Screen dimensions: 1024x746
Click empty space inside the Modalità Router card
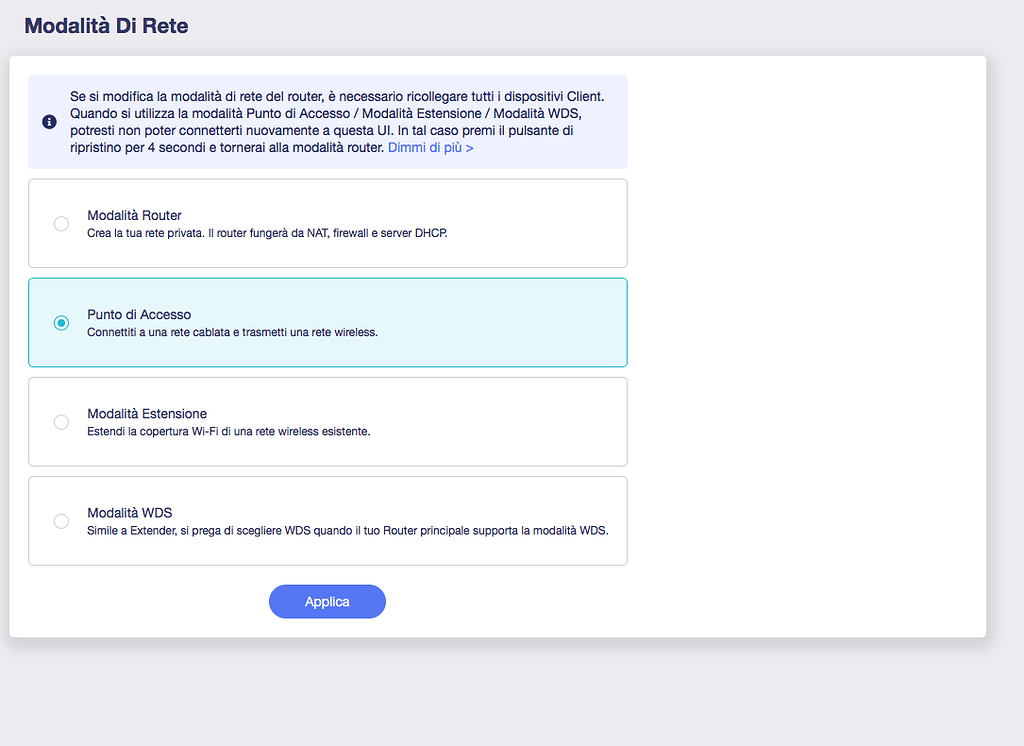(540, 223)
